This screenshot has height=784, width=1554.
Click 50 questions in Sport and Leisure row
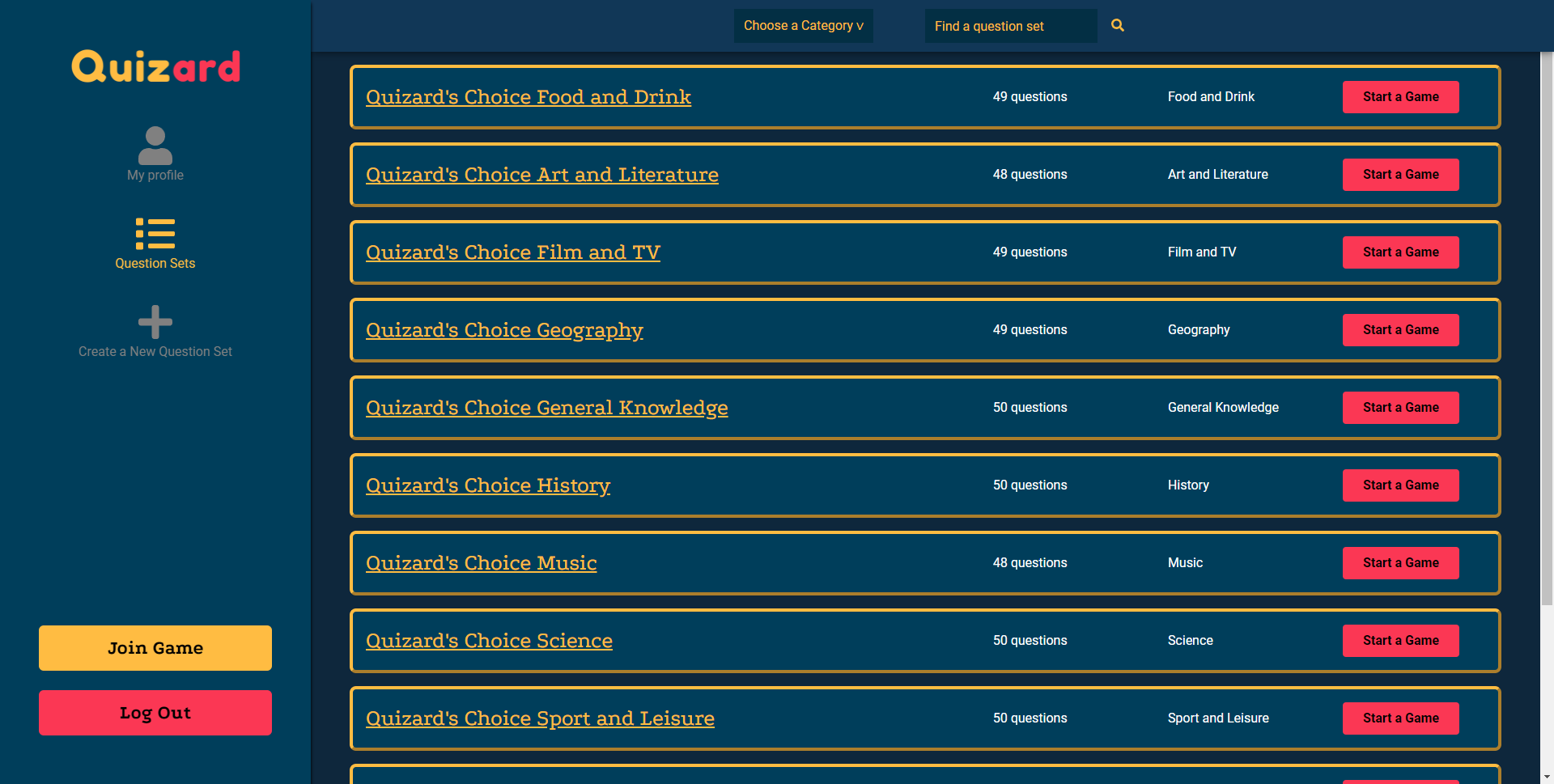pos(1030,718)
